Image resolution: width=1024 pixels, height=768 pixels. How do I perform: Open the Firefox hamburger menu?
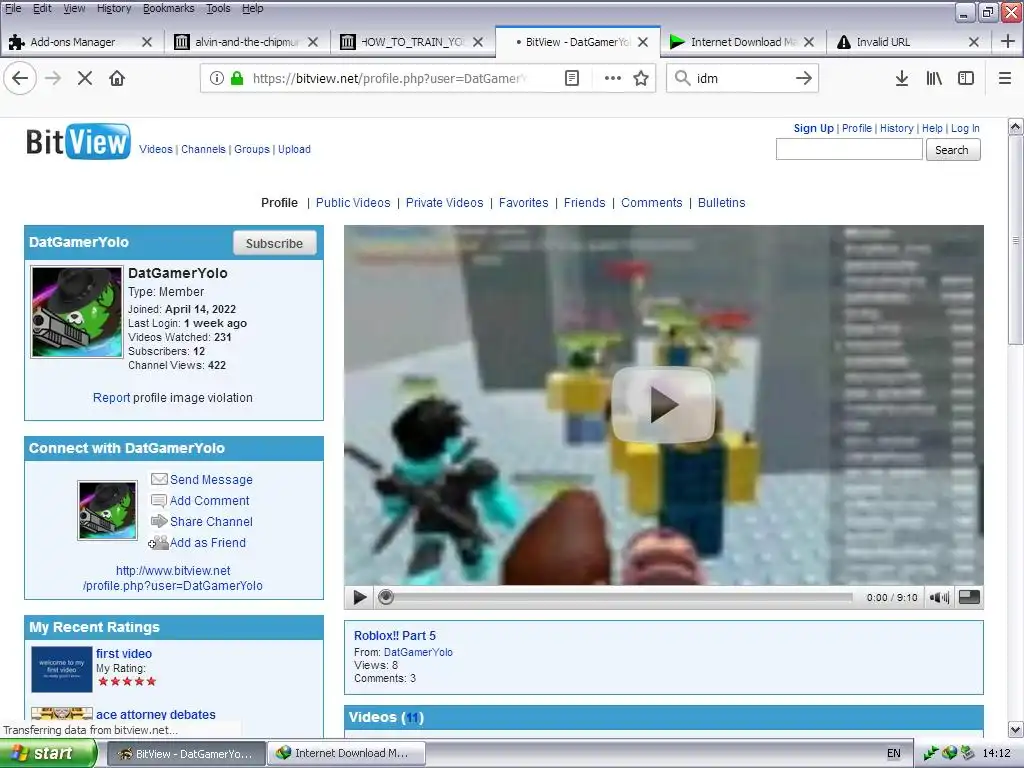click(x=1005, y=78)
